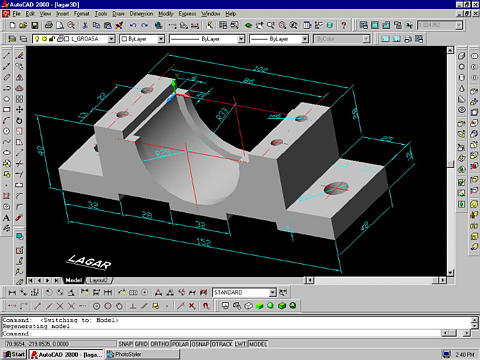The width and height of the screenshot is (480, 360).
Task: Click the Windows Start button
Action: [14, 354]
